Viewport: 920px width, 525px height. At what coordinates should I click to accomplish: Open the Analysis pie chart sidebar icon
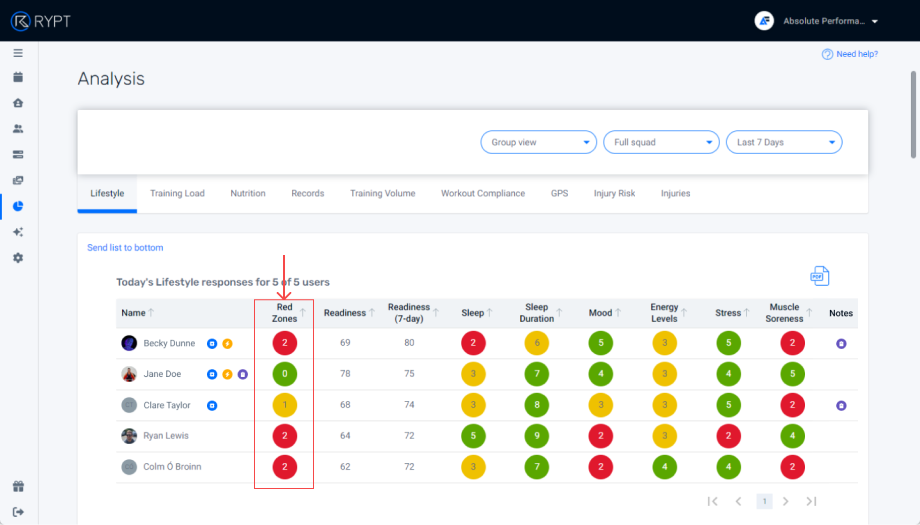[18, 206]
